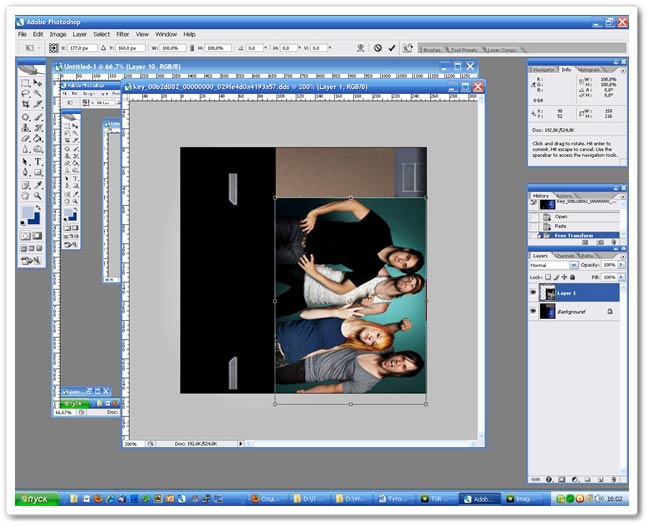Hide Layer 1 using its eye icon
This screenshot has width=650, height=527.
[x=533, y=292]
